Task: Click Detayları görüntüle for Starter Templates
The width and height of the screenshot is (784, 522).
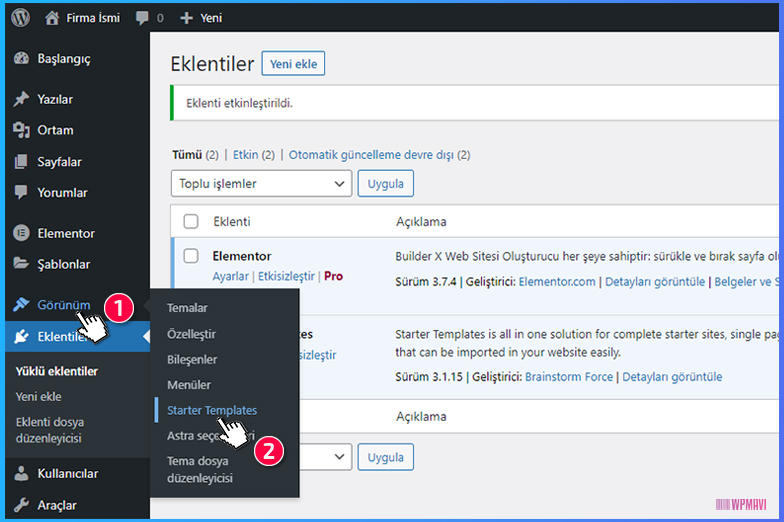Action: coord(672,376)
